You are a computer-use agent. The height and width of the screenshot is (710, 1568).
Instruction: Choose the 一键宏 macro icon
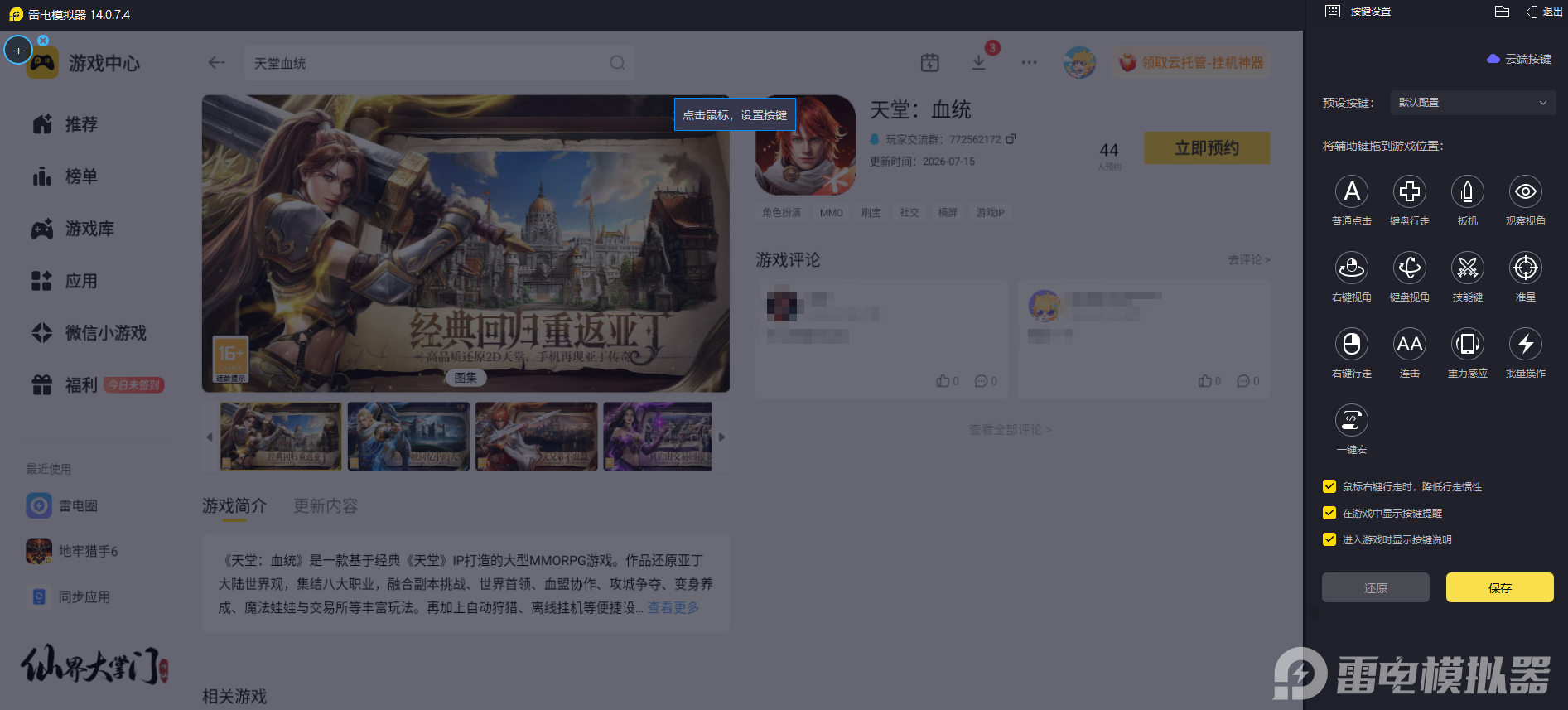1352,420
